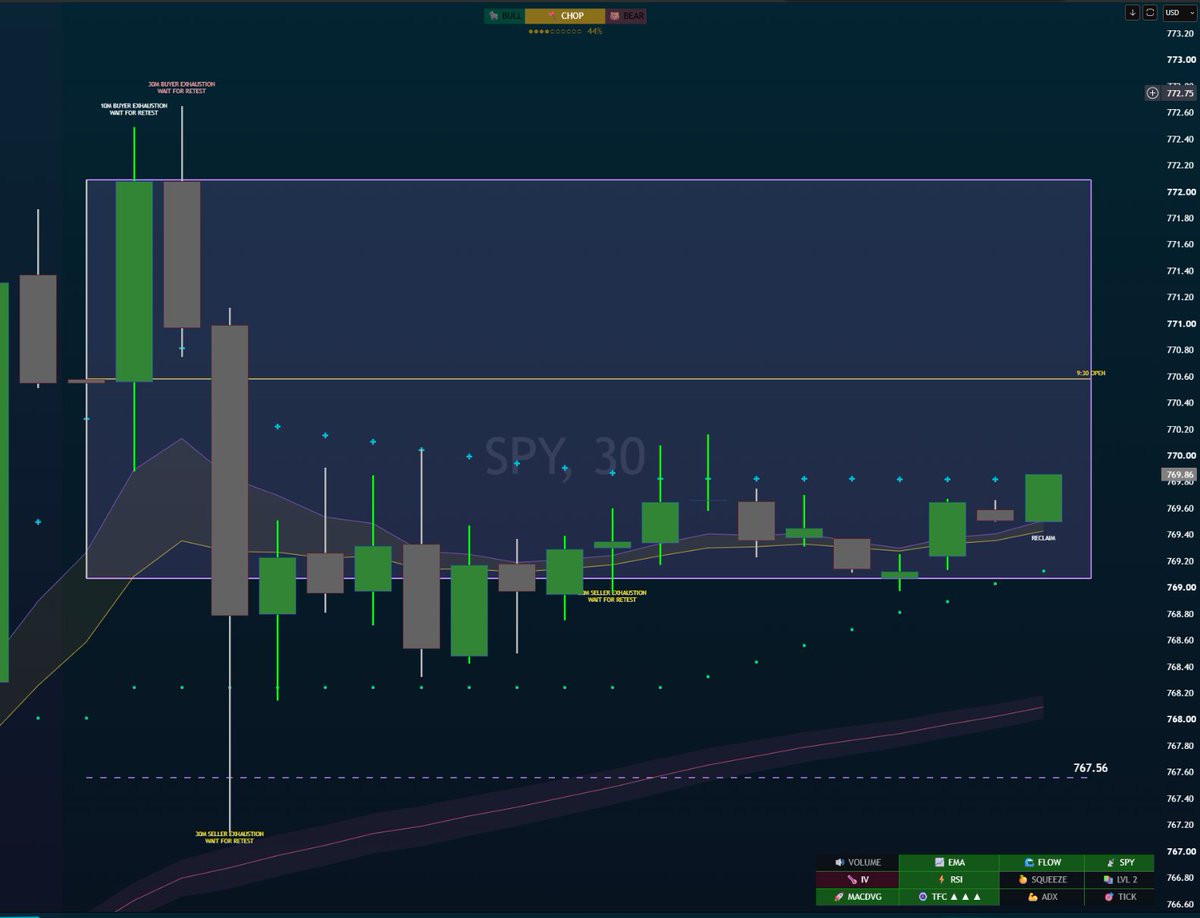The height and width of the screenshot is (918, 1200).
Task: Toggle the SPY indicator button
Action: pos(1119,862)
